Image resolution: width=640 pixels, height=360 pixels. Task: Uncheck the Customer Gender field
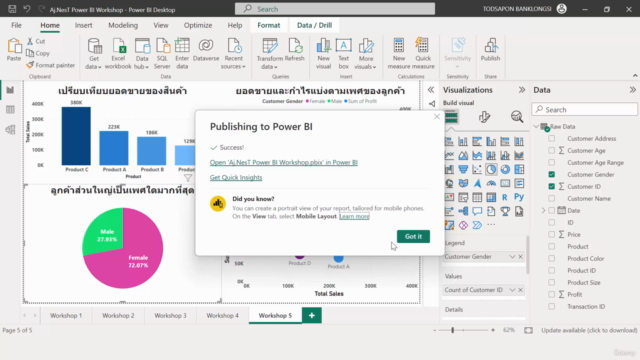(551, 174)
